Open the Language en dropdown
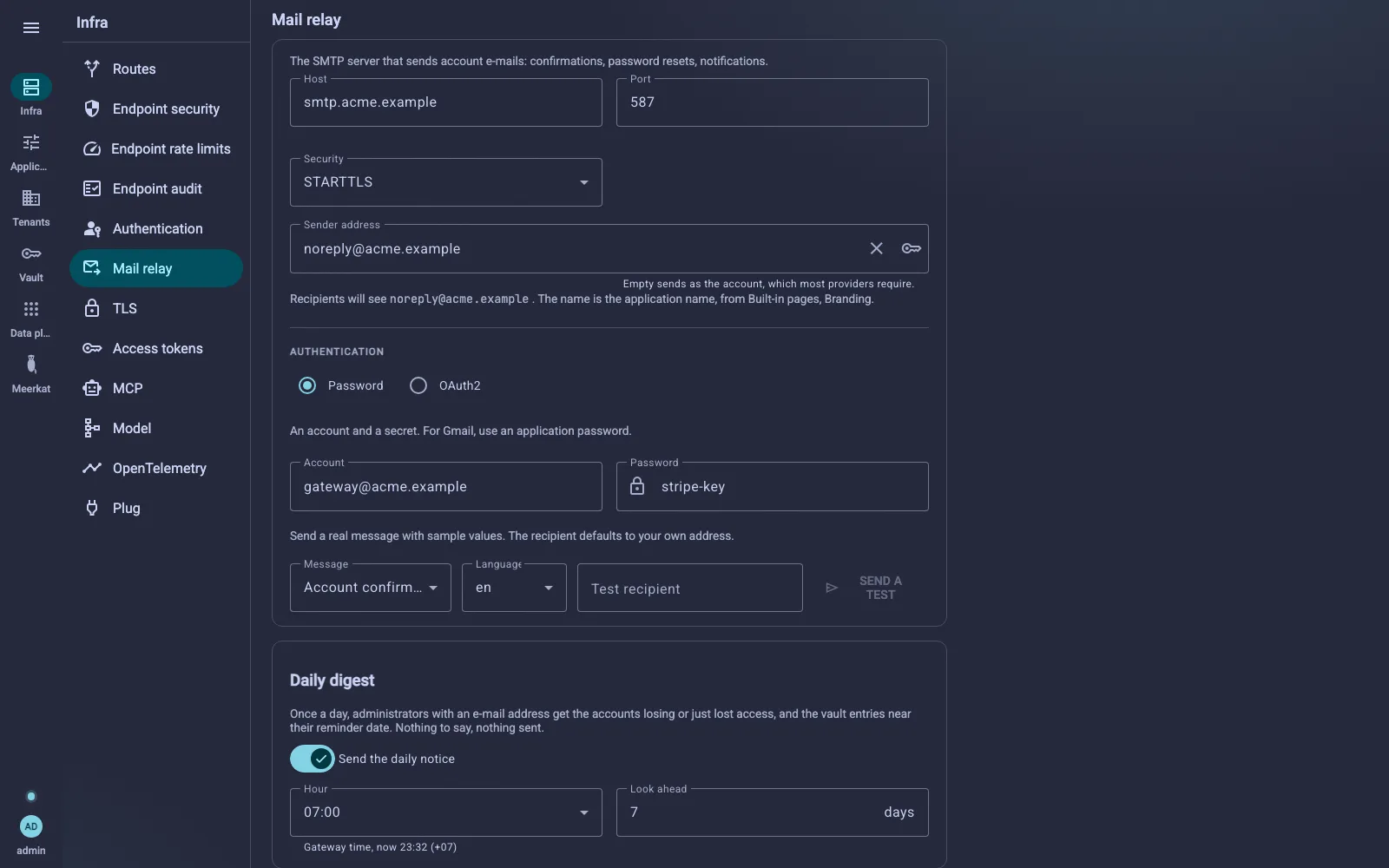Image resolution: width=1389 pixels, height=868 pixels. point(514,588)
